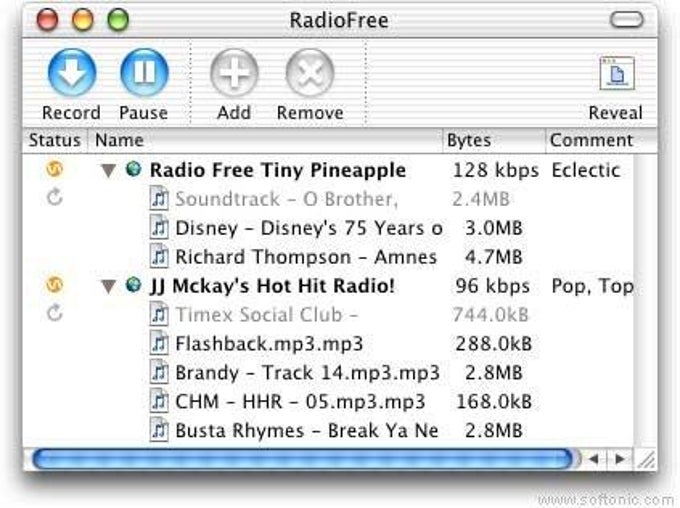
Task: Click refresh status icon in Soundtrack row
Action: tap(55, 197)
